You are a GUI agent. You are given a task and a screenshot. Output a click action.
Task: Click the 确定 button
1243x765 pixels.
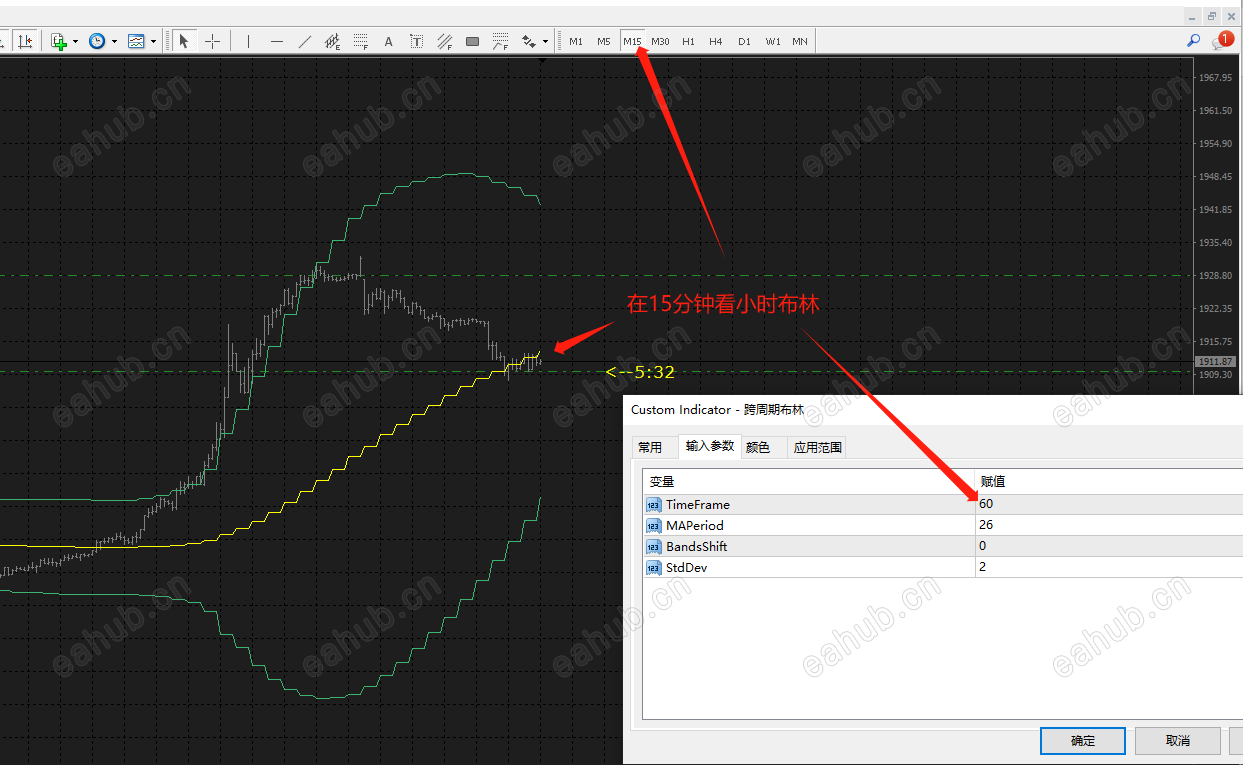1083,741
